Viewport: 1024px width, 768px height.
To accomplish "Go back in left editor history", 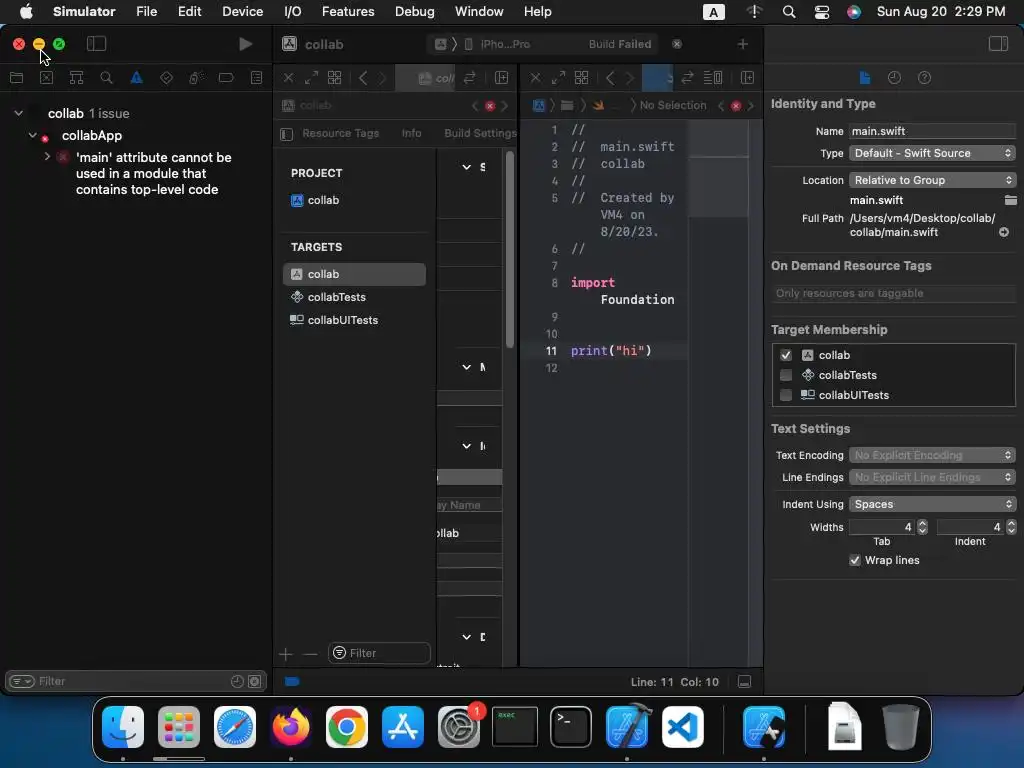I will coord(363,78).
